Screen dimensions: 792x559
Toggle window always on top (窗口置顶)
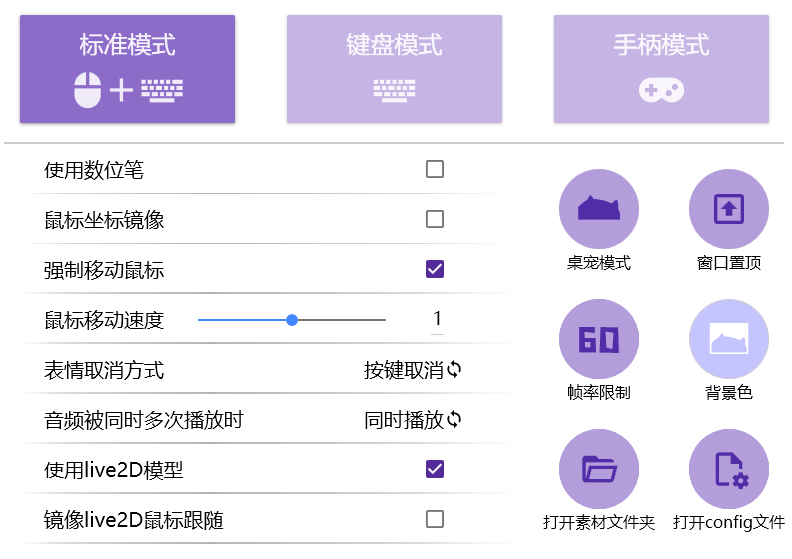click(x=728, y=209)
